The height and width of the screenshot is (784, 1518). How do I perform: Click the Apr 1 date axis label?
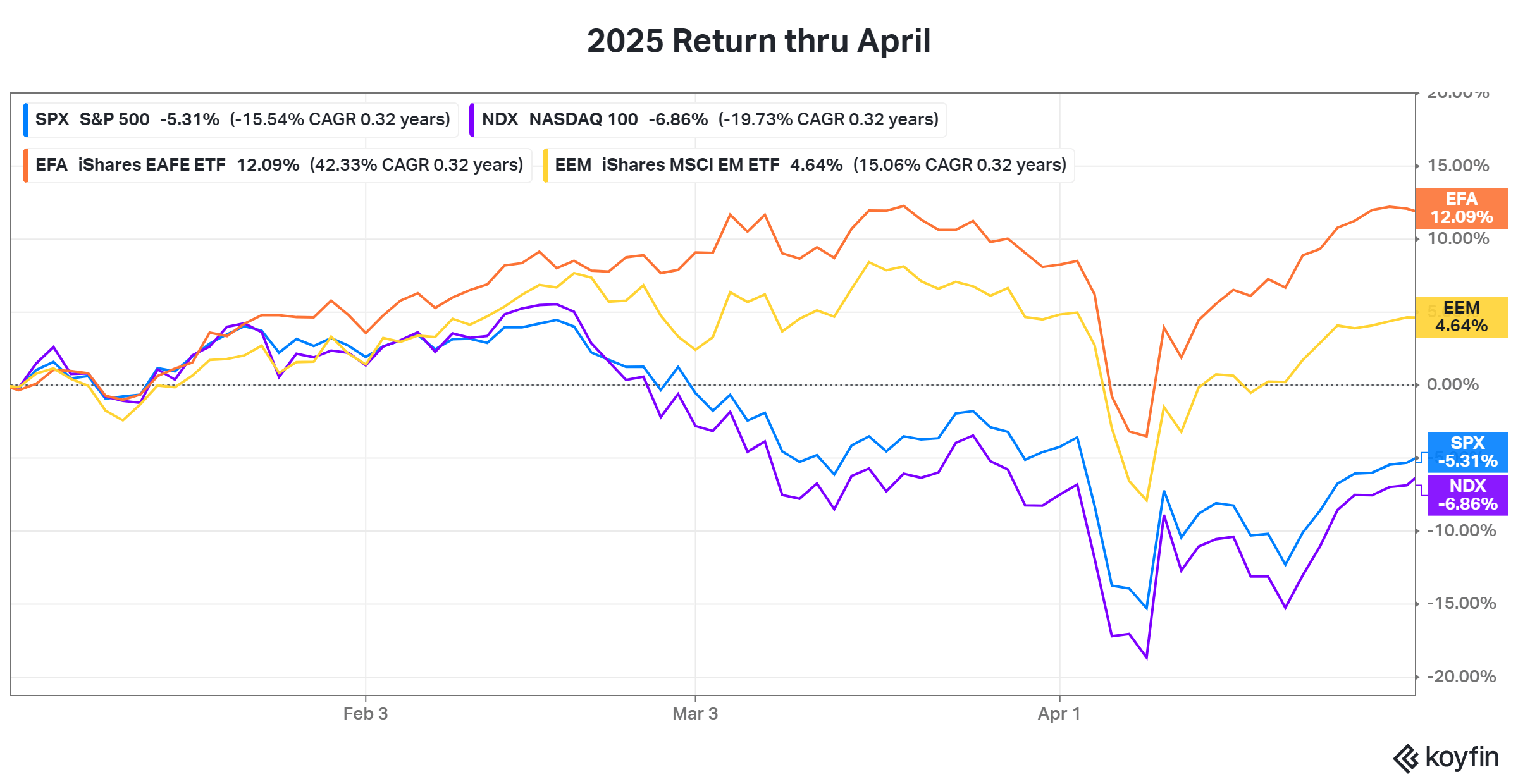pyautogui.click(x=1059, y=714)
